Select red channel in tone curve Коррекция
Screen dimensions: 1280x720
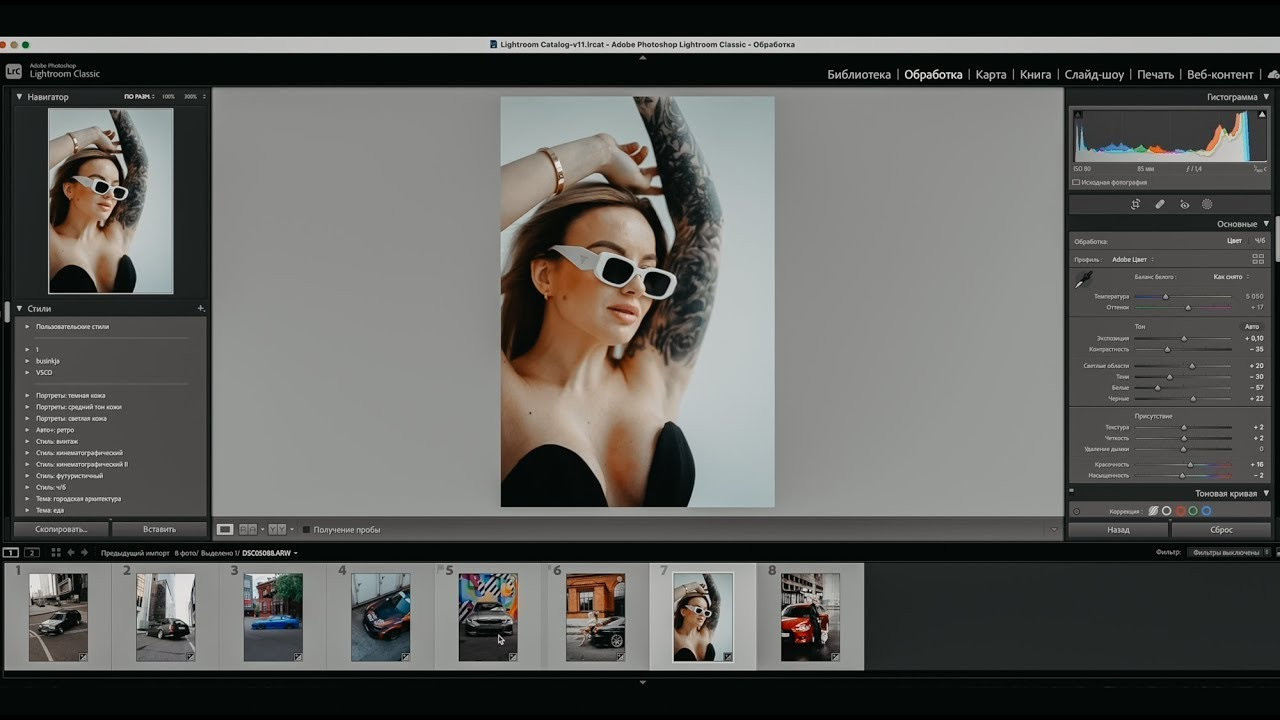(x=1180, y=511)
